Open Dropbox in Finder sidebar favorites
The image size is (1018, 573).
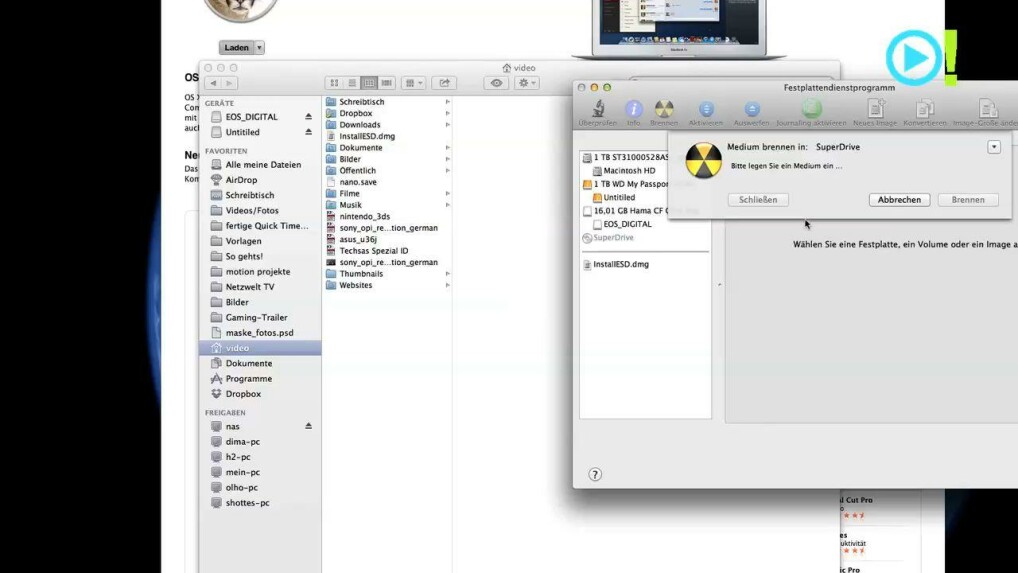[243, 394]
